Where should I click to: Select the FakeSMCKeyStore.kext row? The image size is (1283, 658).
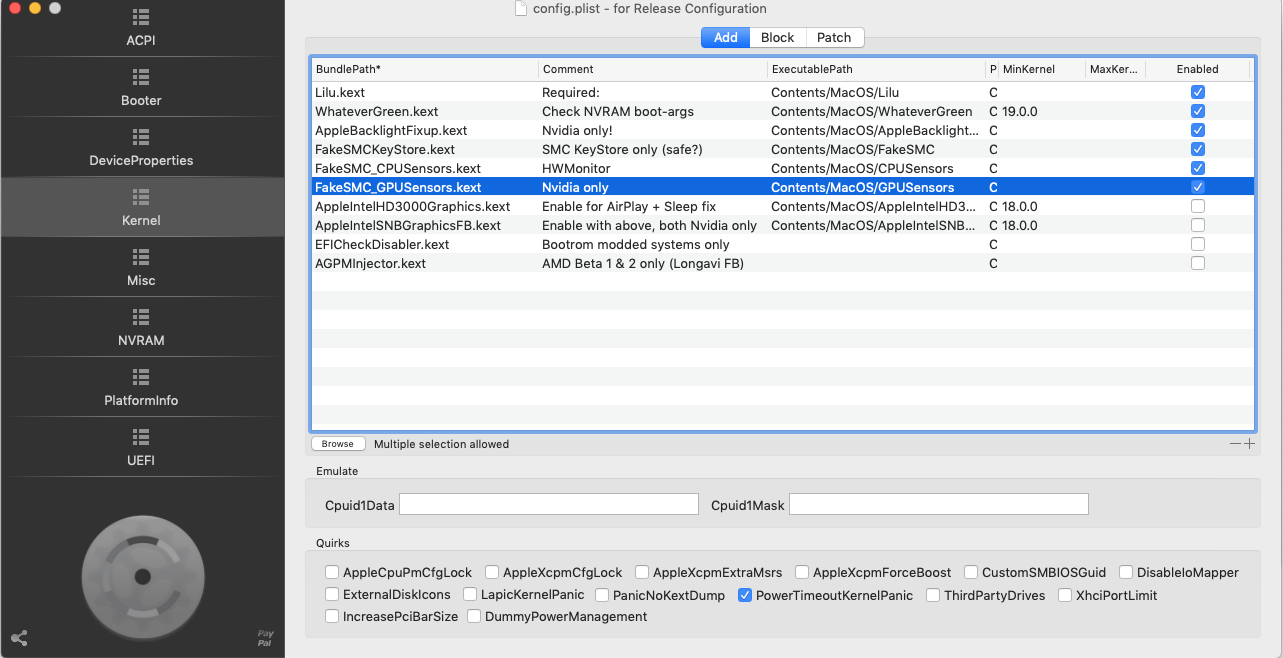click(783, 149)
